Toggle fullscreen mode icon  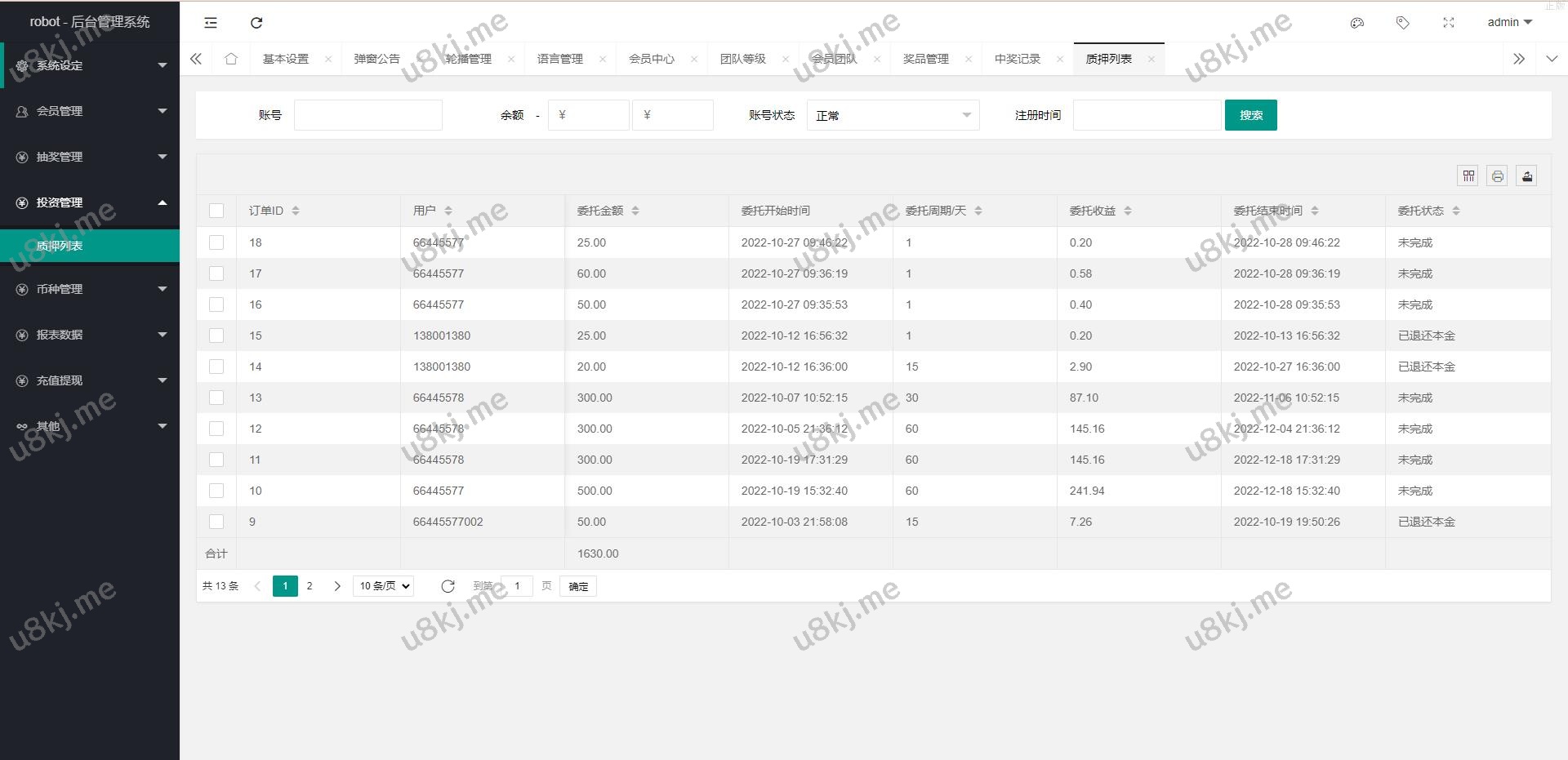pos(1449,23)
